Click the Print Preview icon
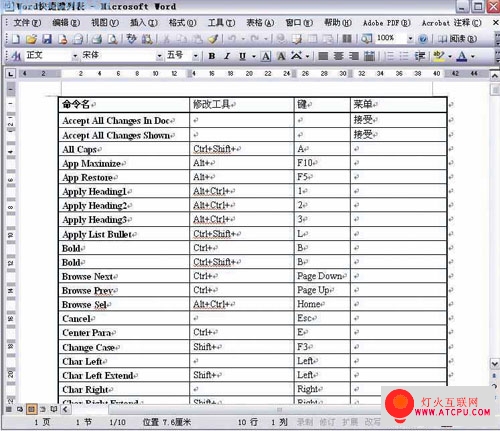The image size is (500, 431). click(113, 39)
